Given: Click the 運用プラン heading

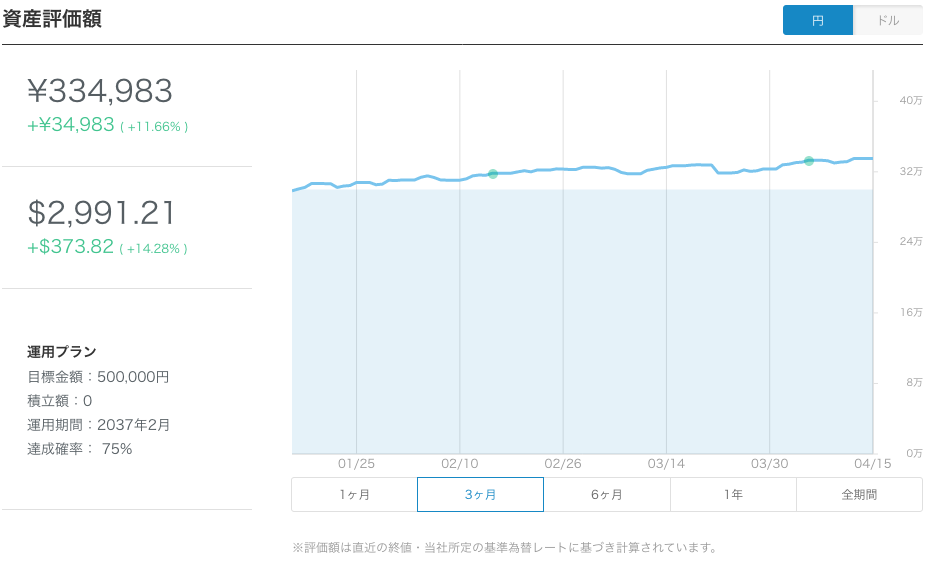Looking at the screenshot, I should (62, 352).
